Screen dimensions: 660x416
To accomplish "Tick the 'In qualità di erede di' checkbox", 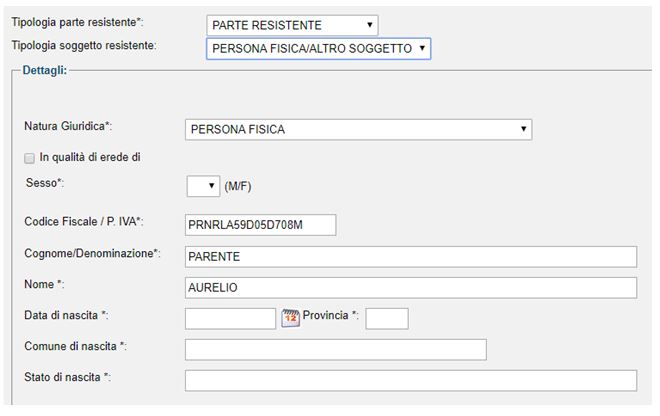I will tap(29, 158).
